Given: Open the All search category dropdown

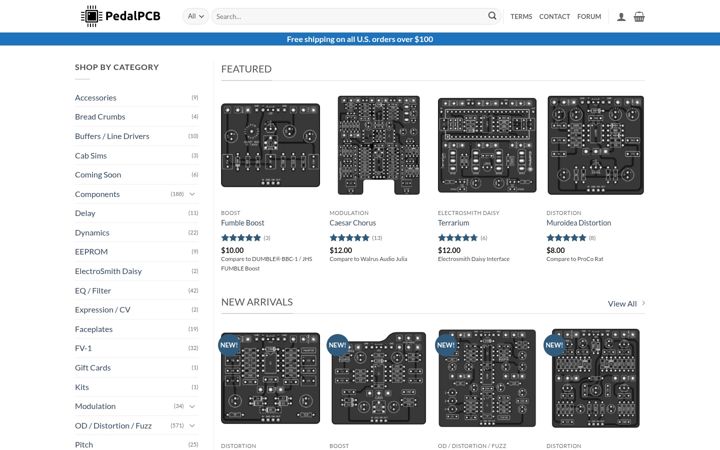Looking at the screenshot, I should click(x=196, y=16).
